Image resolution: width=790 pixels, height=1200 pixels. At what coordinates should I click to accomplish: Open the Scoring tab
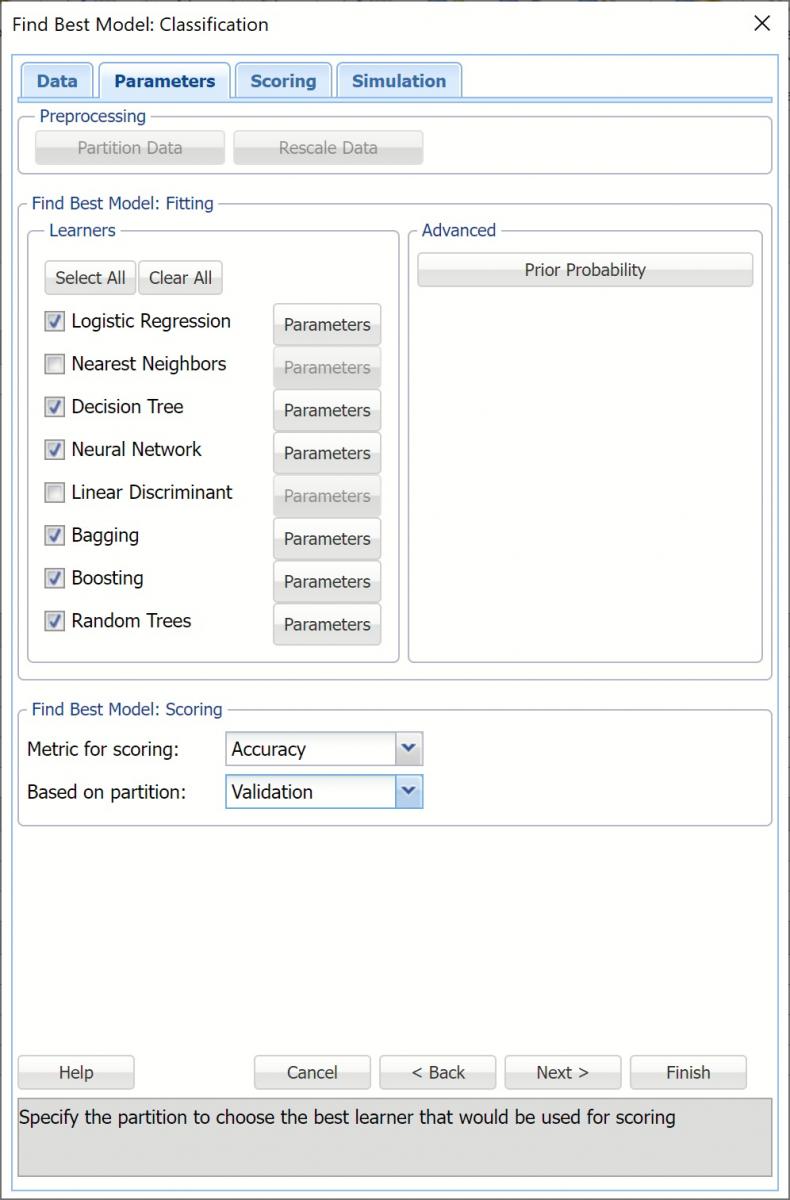(283, 82)
